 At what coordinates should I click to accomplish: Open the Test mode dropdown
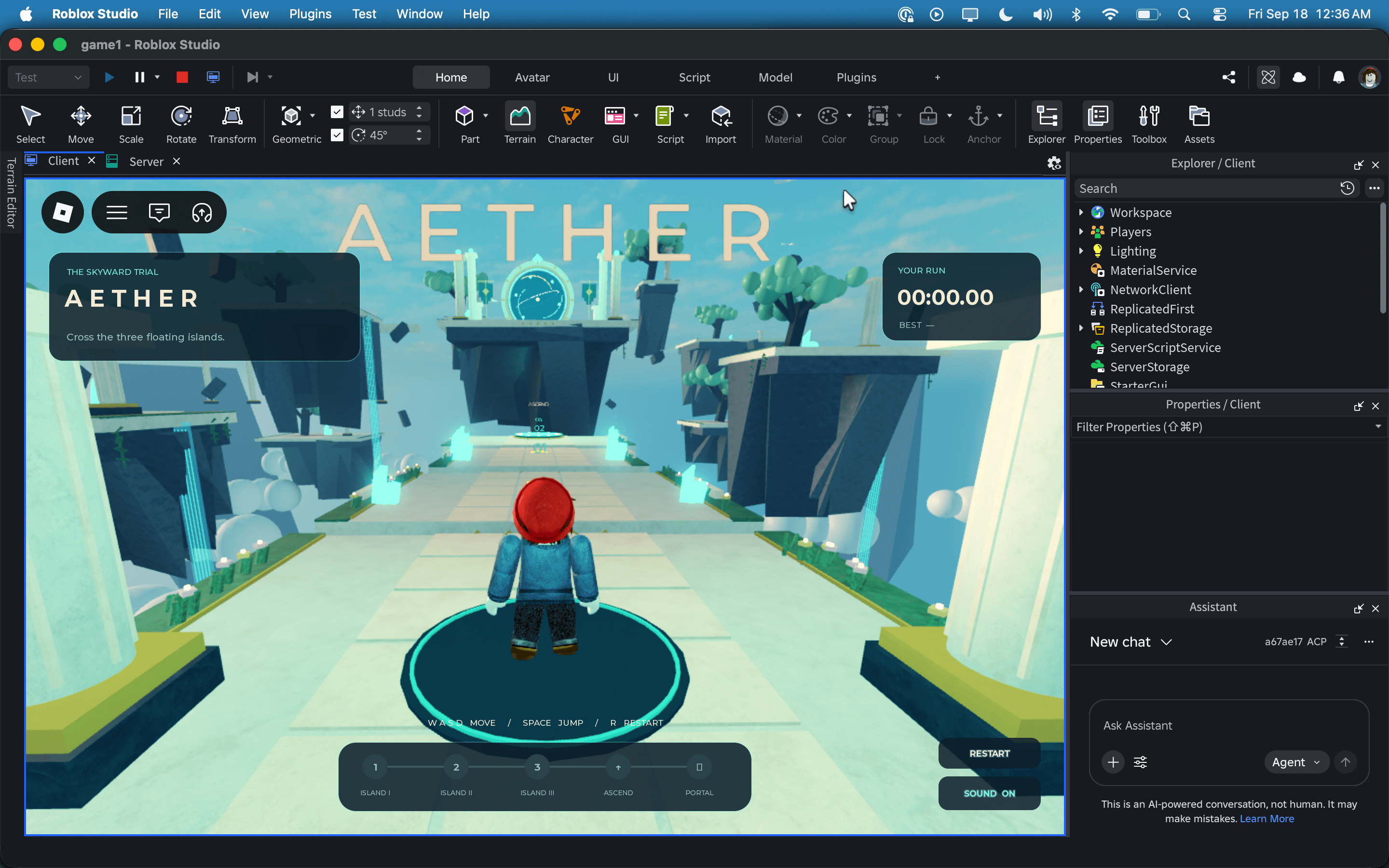click(x=49, y=77)
